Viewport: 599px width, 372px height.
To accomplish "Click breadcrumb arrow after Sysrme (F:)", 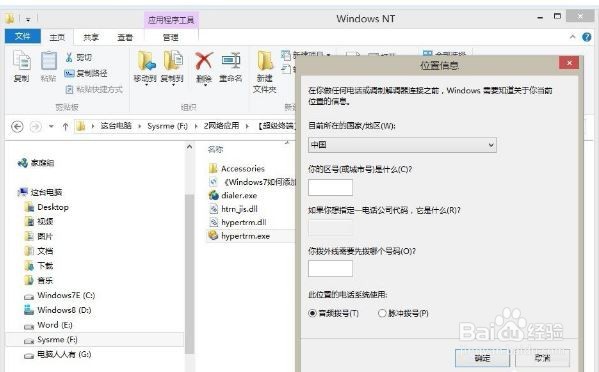I will point(196,126).
